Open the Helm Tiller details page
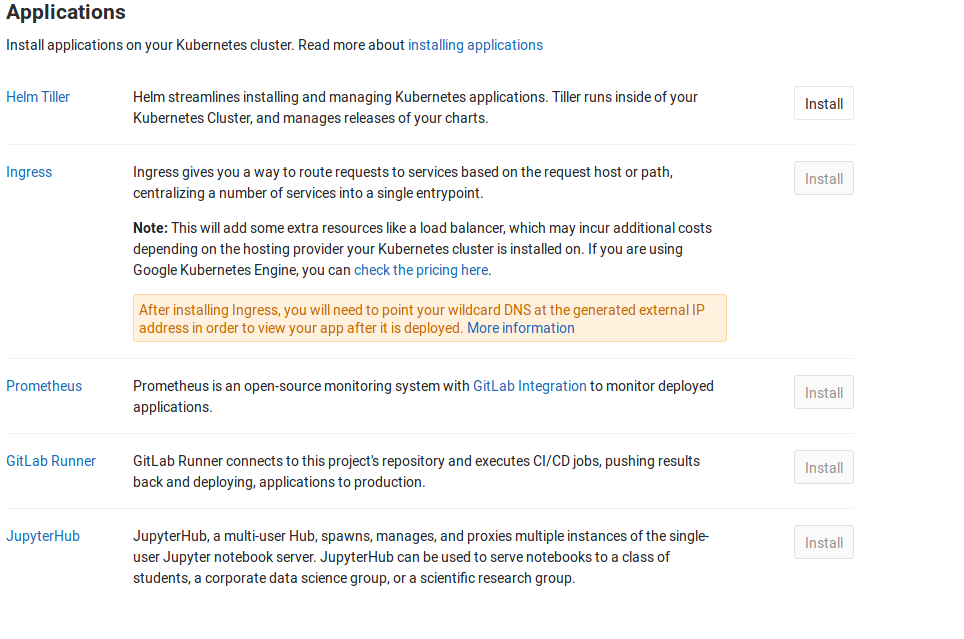 pyautogui.click(x=37, y=97)
